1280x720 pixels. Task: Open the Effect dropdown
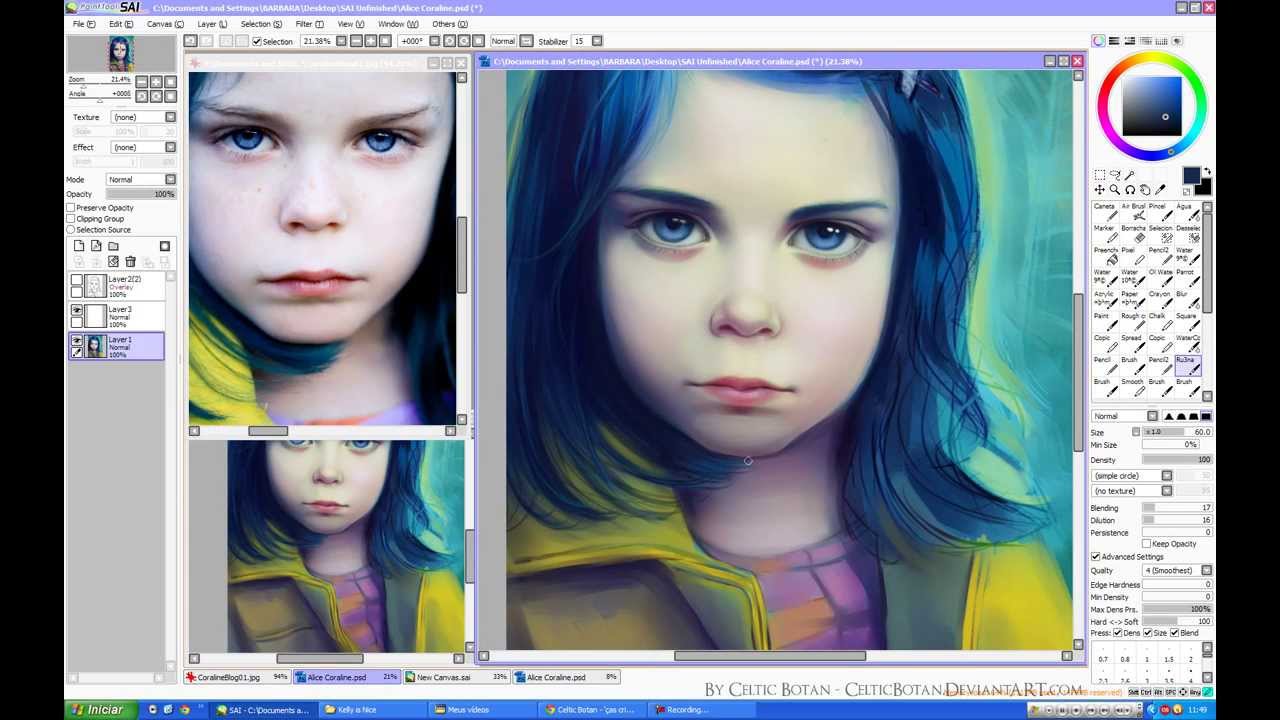tap(142, 147)
